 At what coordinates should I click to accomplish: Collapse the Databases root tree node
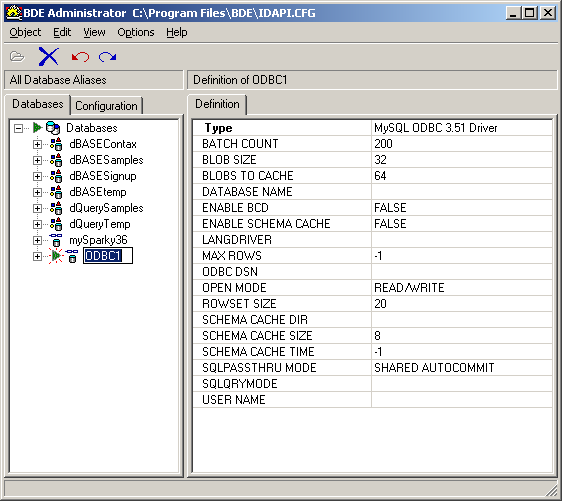18,128
